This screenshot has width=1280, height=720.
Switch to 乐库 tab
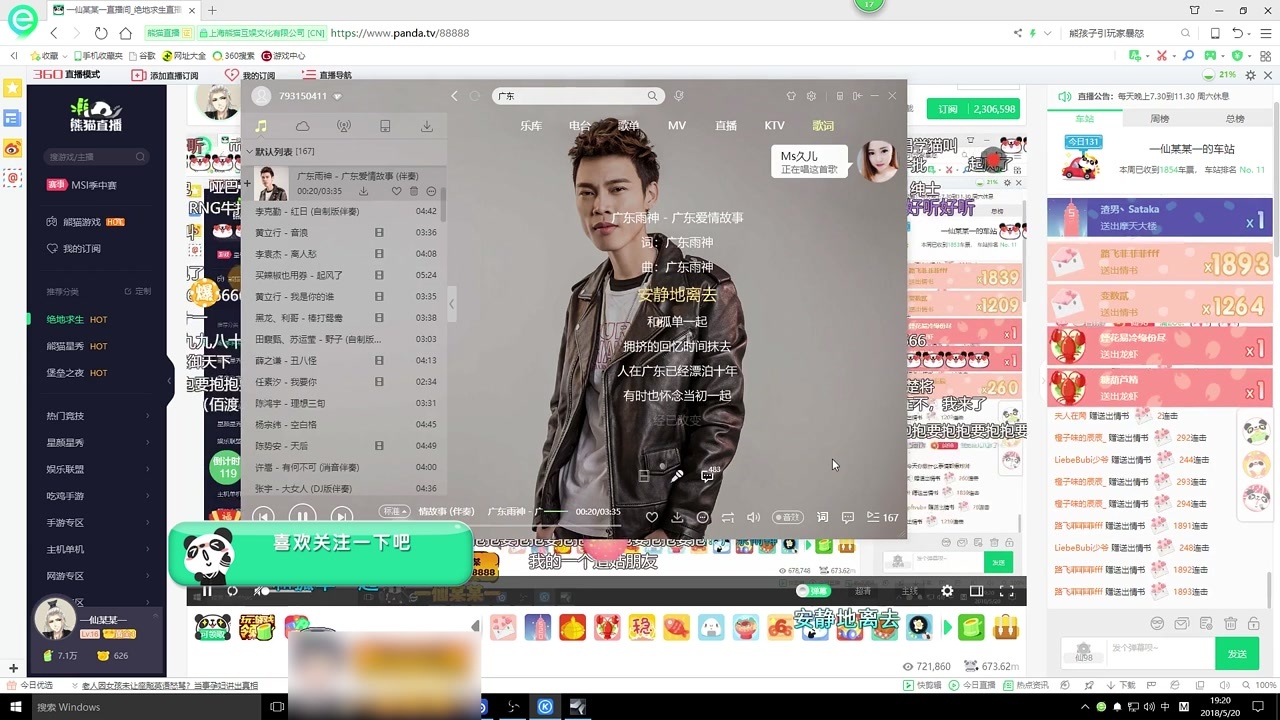[x=531, y=126]
